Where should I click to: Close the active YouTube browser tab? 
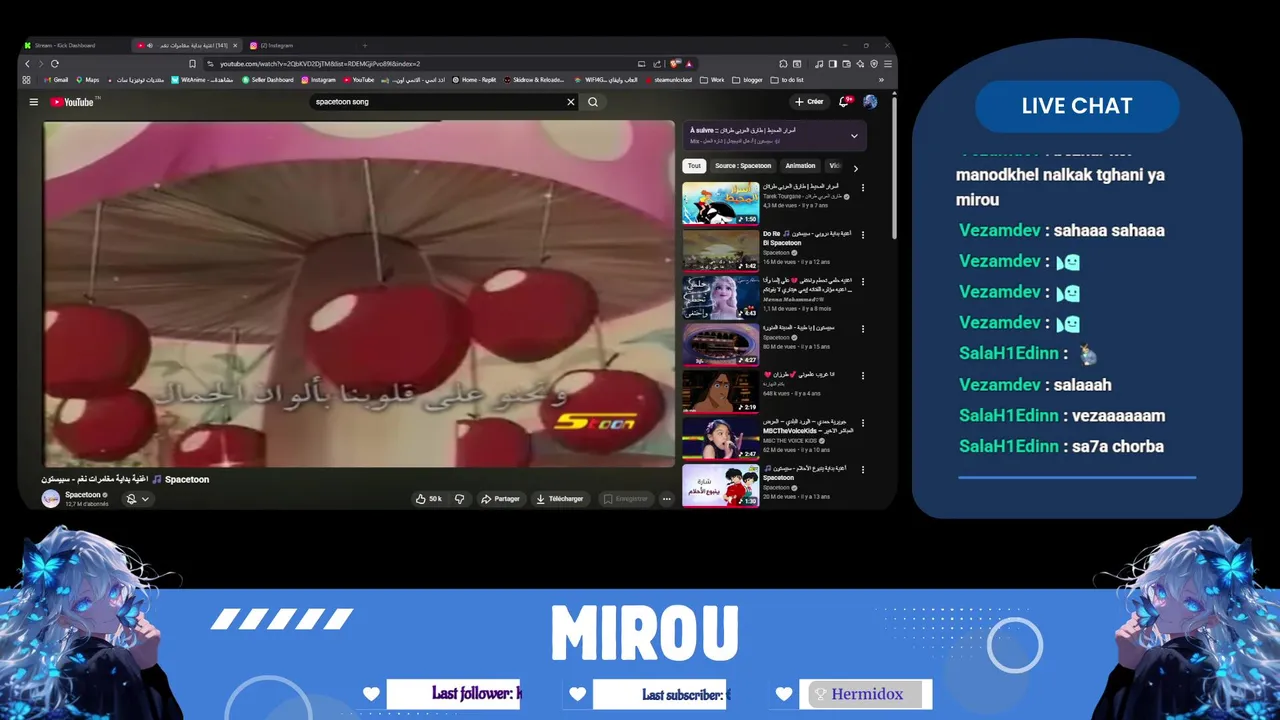(236, 45)
